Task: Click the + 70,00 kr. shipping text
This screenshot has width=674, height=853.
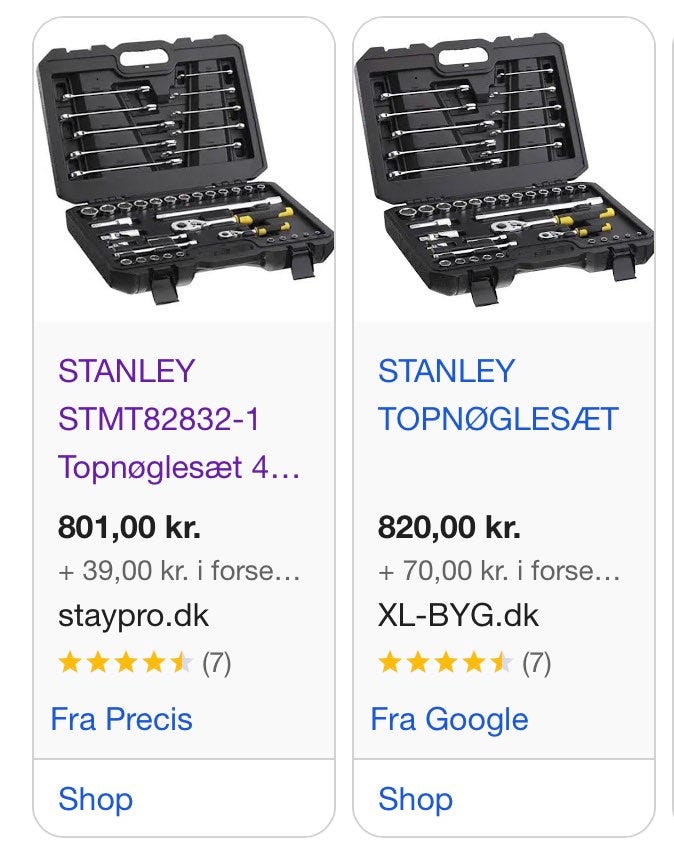Action: tap(499, 571)
